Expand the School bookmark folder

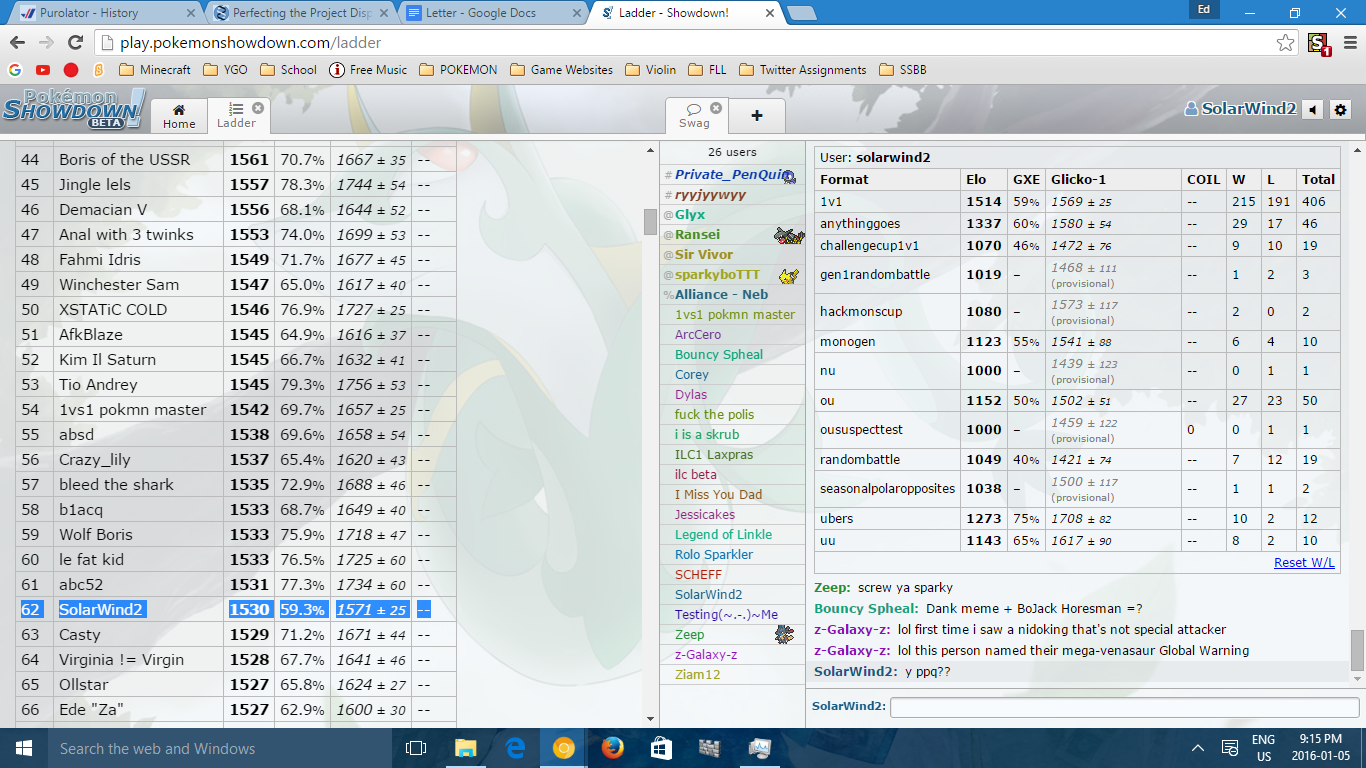287,70
